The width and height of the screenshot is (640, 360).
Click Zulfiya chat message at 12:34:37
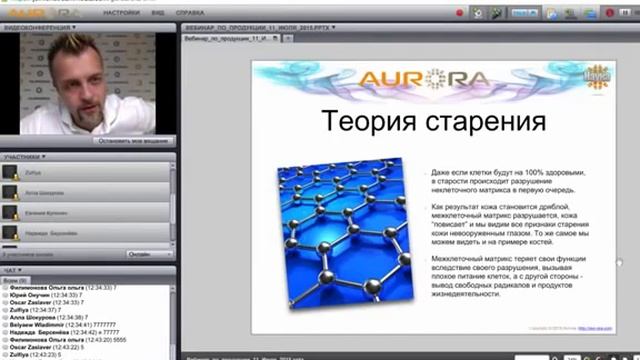(x=35, y=310)
